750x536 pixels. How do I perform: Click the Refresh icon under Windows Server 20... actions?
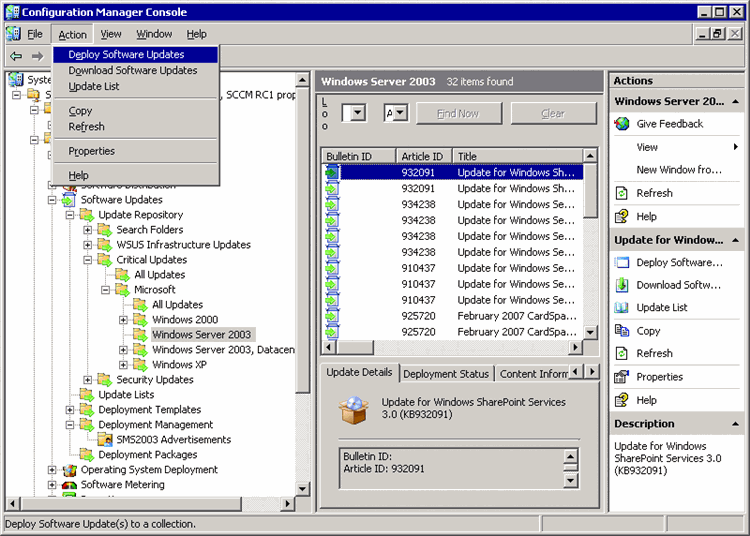coord(622,193)
